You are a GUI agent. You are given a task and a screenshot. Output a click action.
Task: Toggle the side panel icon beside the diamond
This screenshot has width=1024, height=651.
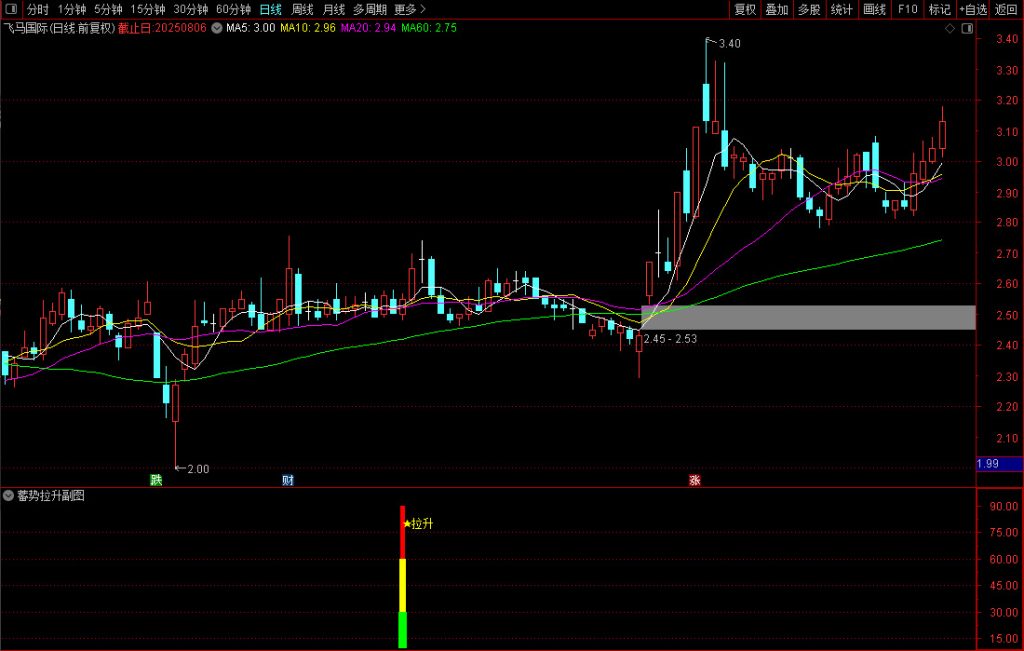(966, 29)
